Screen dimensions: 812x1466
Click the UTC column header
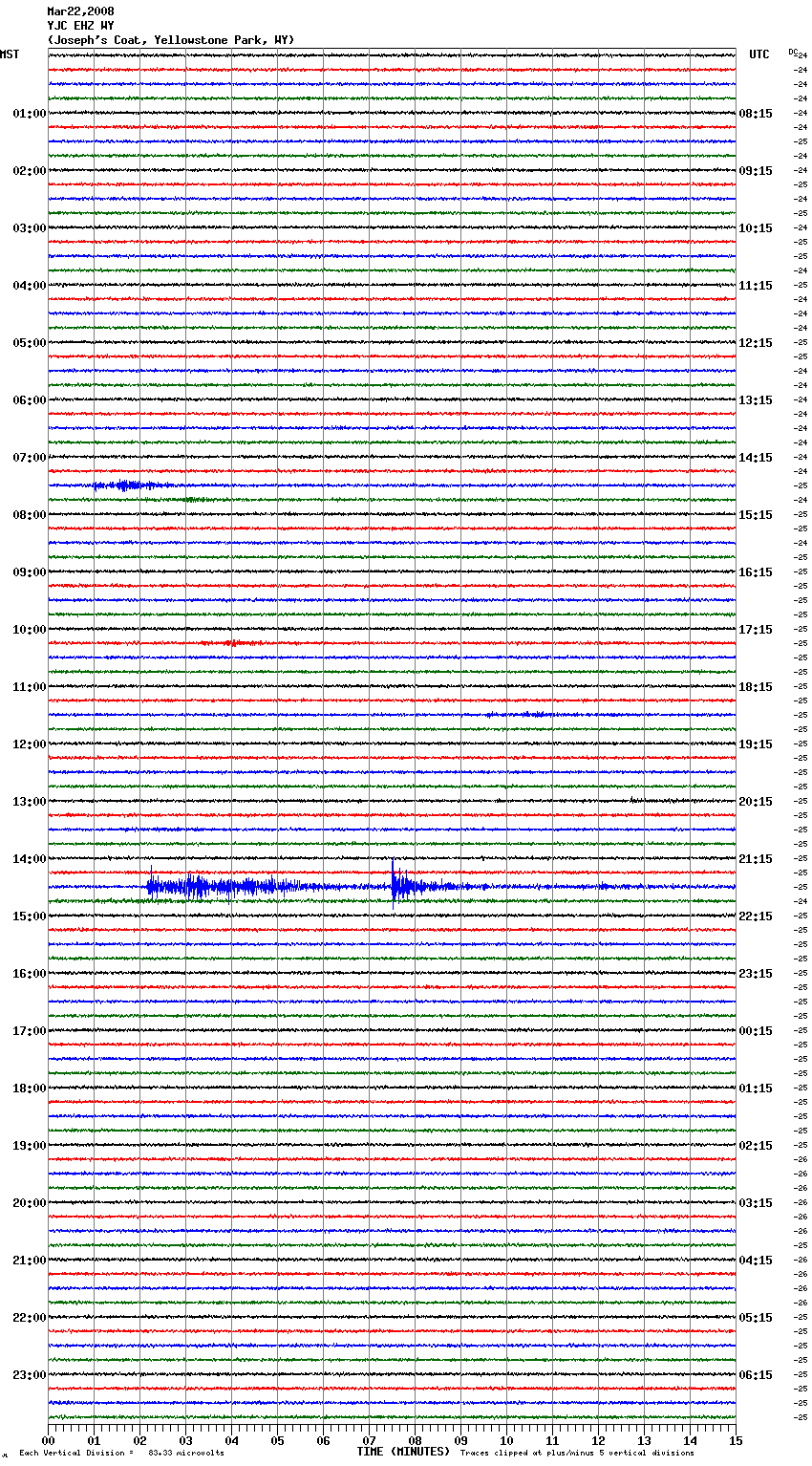[x=759, y=54]
